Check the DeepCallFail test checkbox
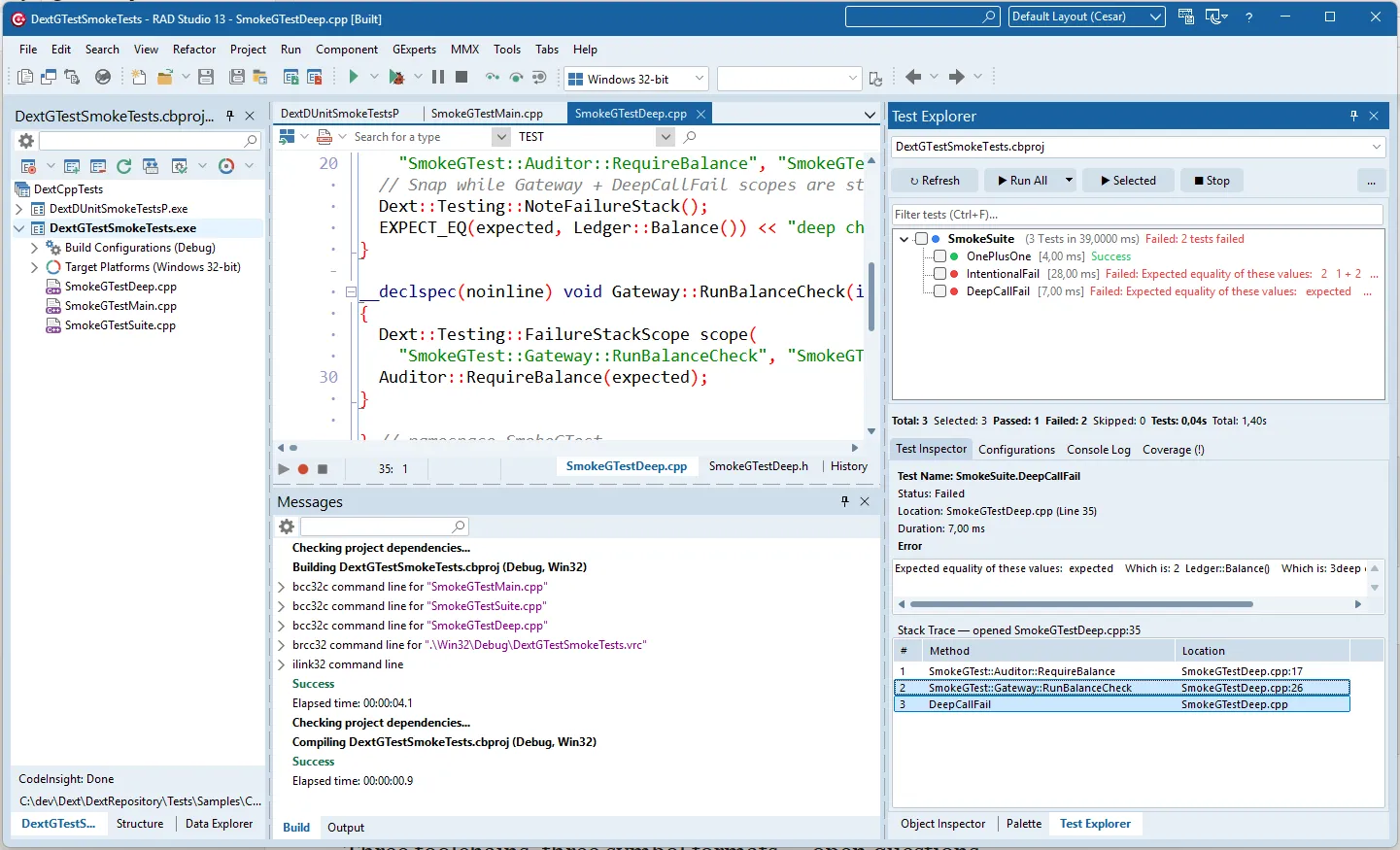 pyautogui.click(x=939, y=291)
